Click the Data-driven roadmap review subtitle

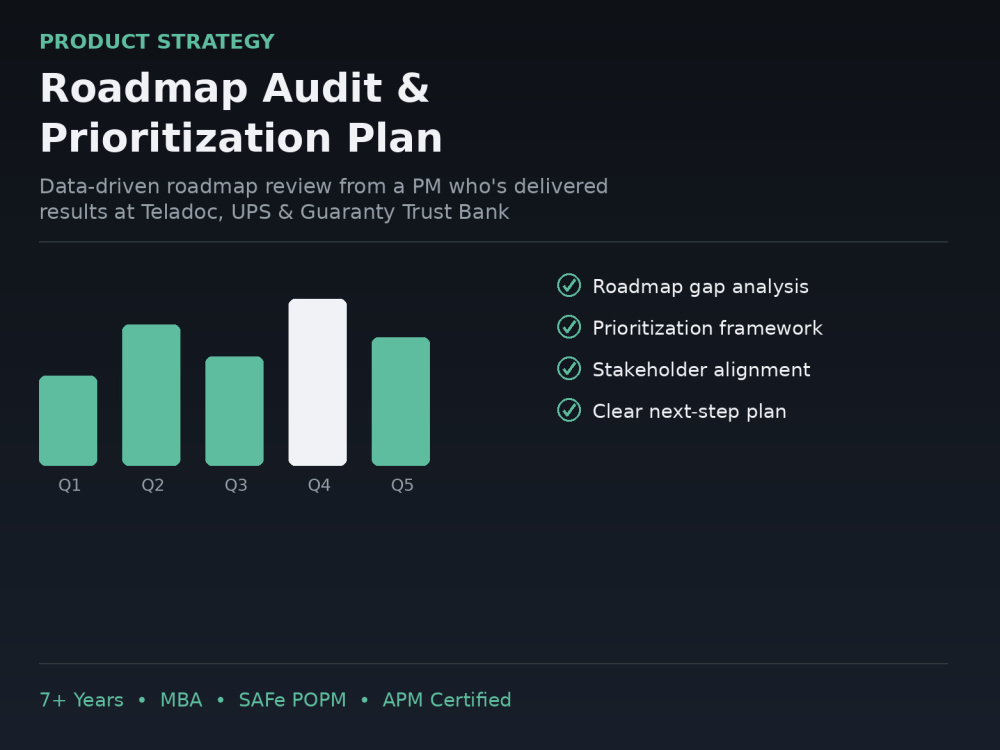point(324,199)
